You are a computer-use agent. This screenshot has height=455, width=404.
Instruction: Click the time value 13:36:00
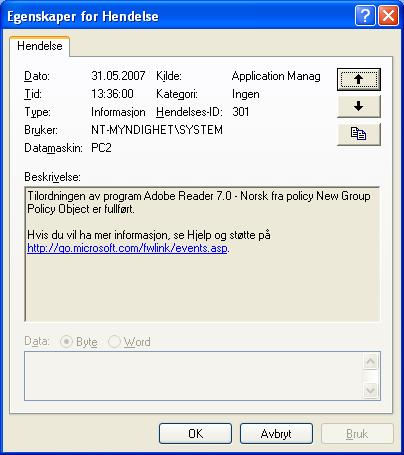click(x=112, y=94)
